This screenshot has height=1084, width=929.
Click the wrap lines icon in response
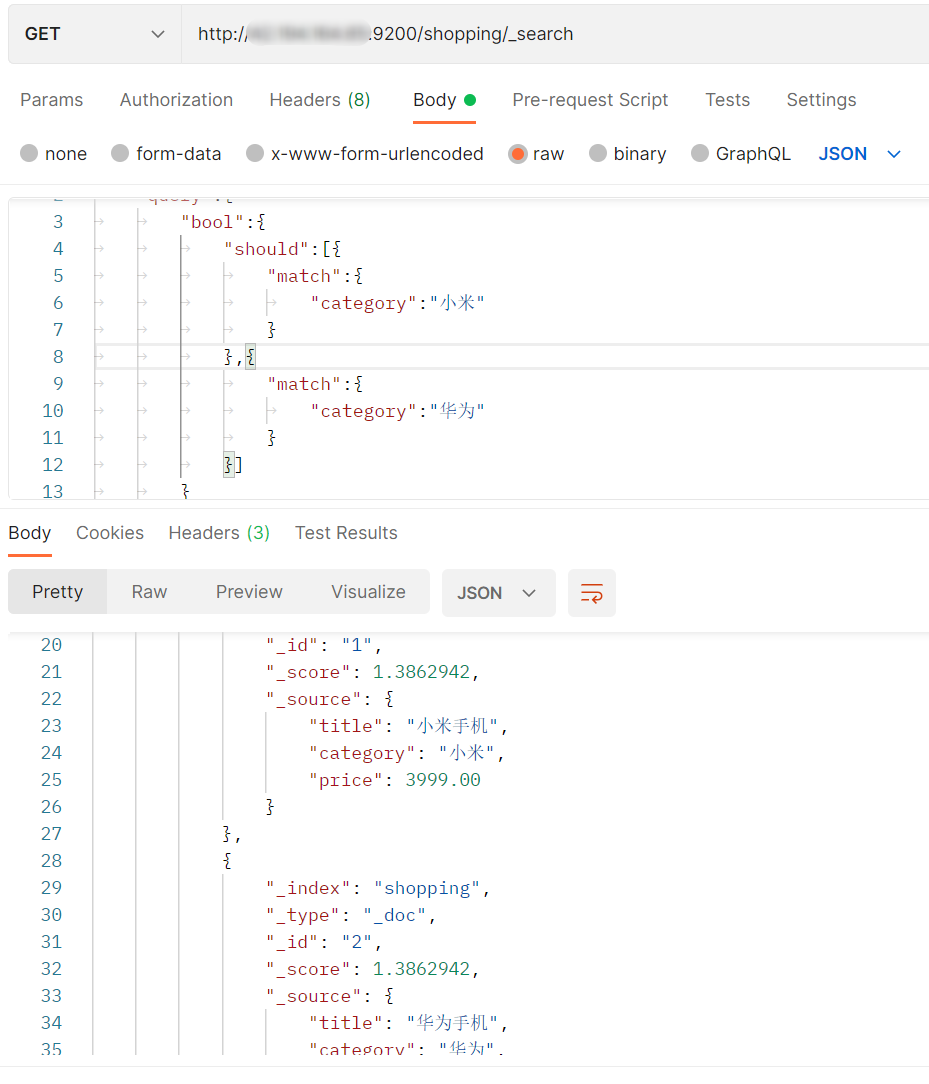[591, 593]
